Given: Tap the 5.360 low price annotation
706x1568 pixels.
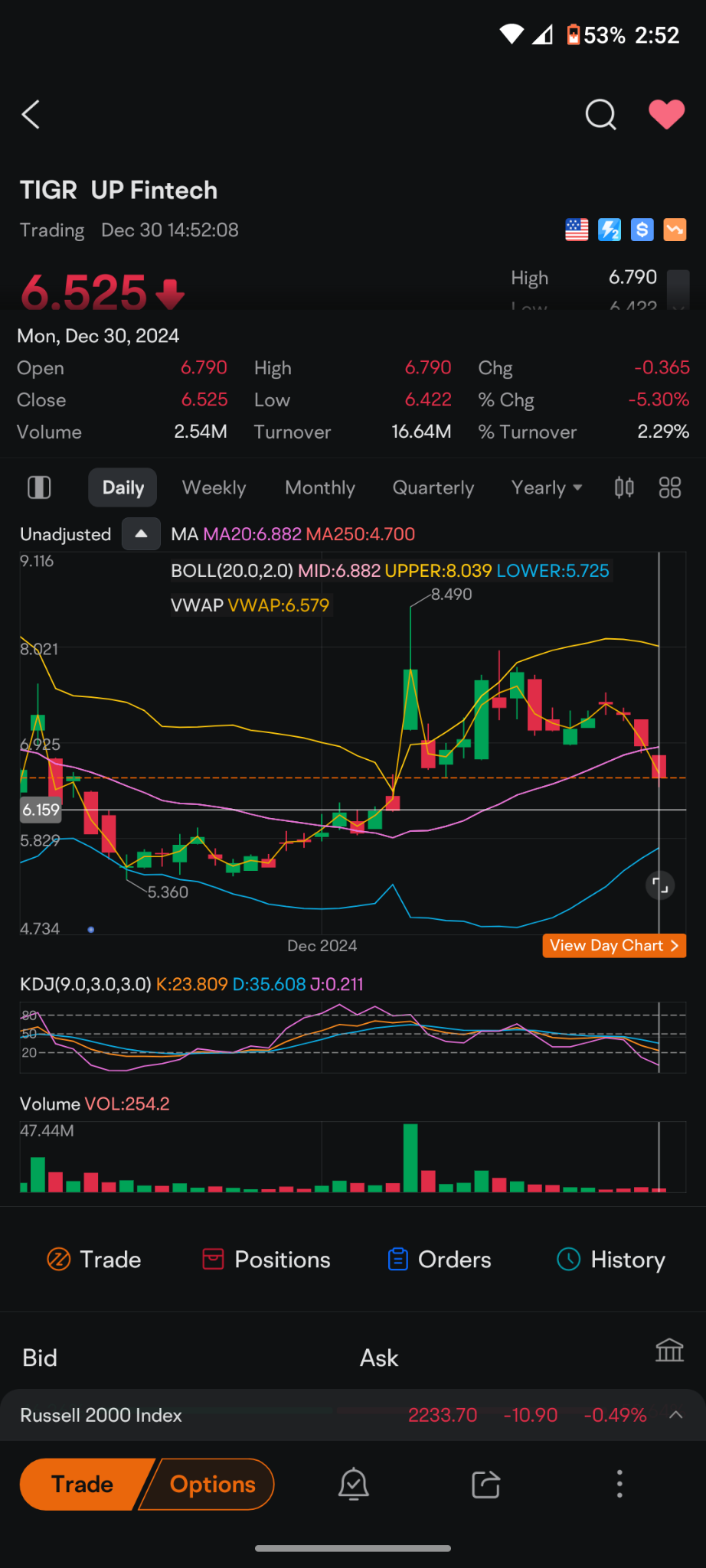Looking at the screenshot, I should [168, 892].
